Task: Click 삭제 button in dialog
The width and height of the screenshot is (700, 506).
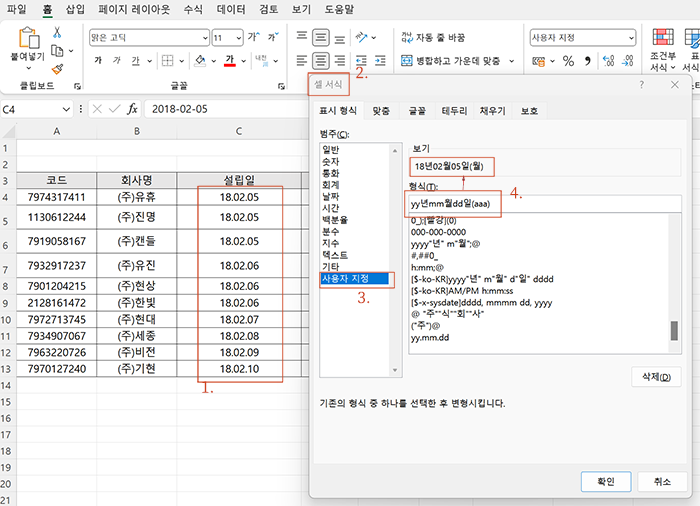Action: tap(656, 377)
